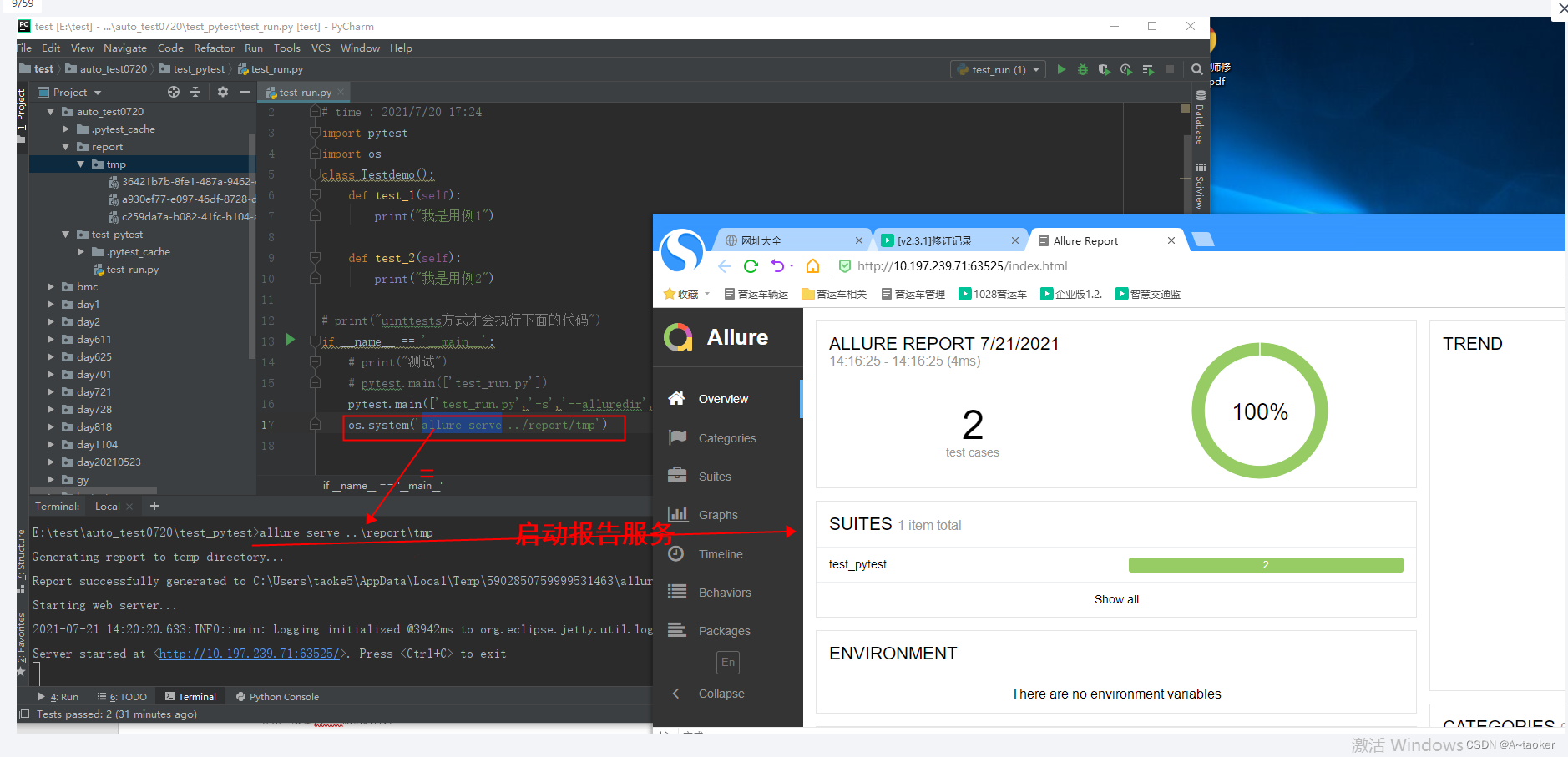
Task: Open browser bookmarks 收藏 dropdown arrow
Action: (707, 294)
